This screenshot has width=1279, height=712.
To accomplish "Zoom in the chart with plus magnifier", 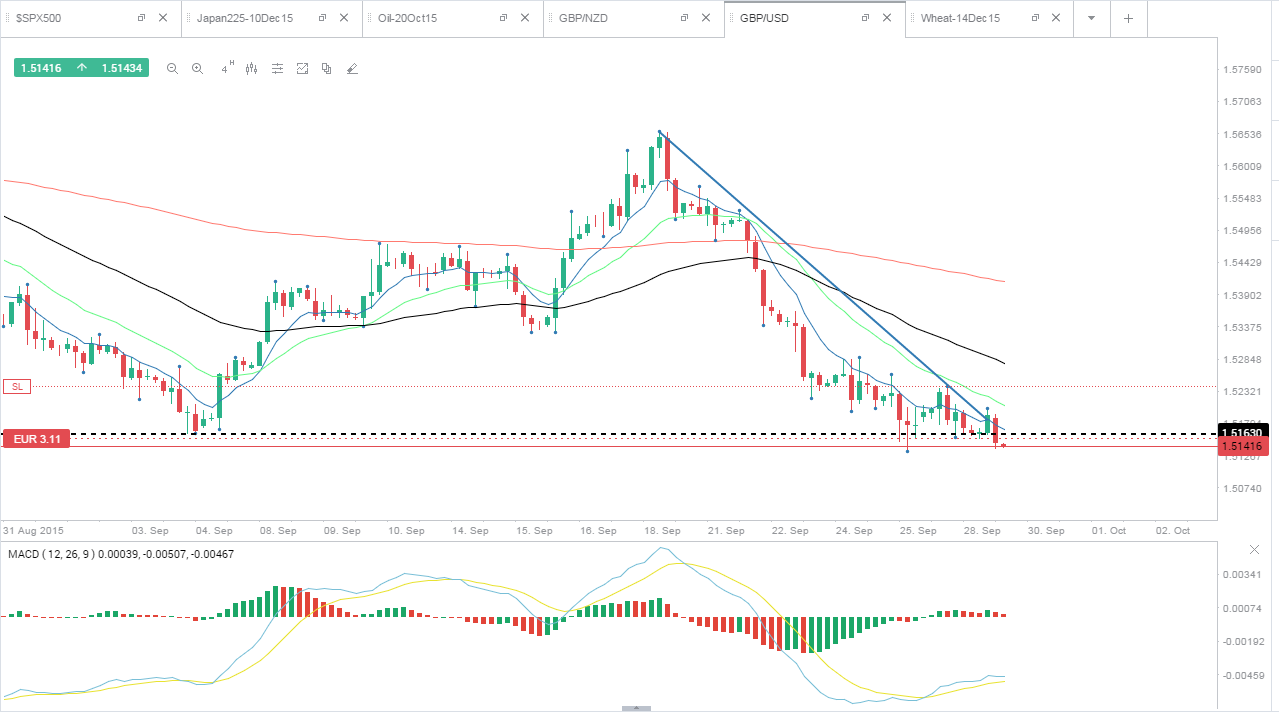I will [197, 69].
